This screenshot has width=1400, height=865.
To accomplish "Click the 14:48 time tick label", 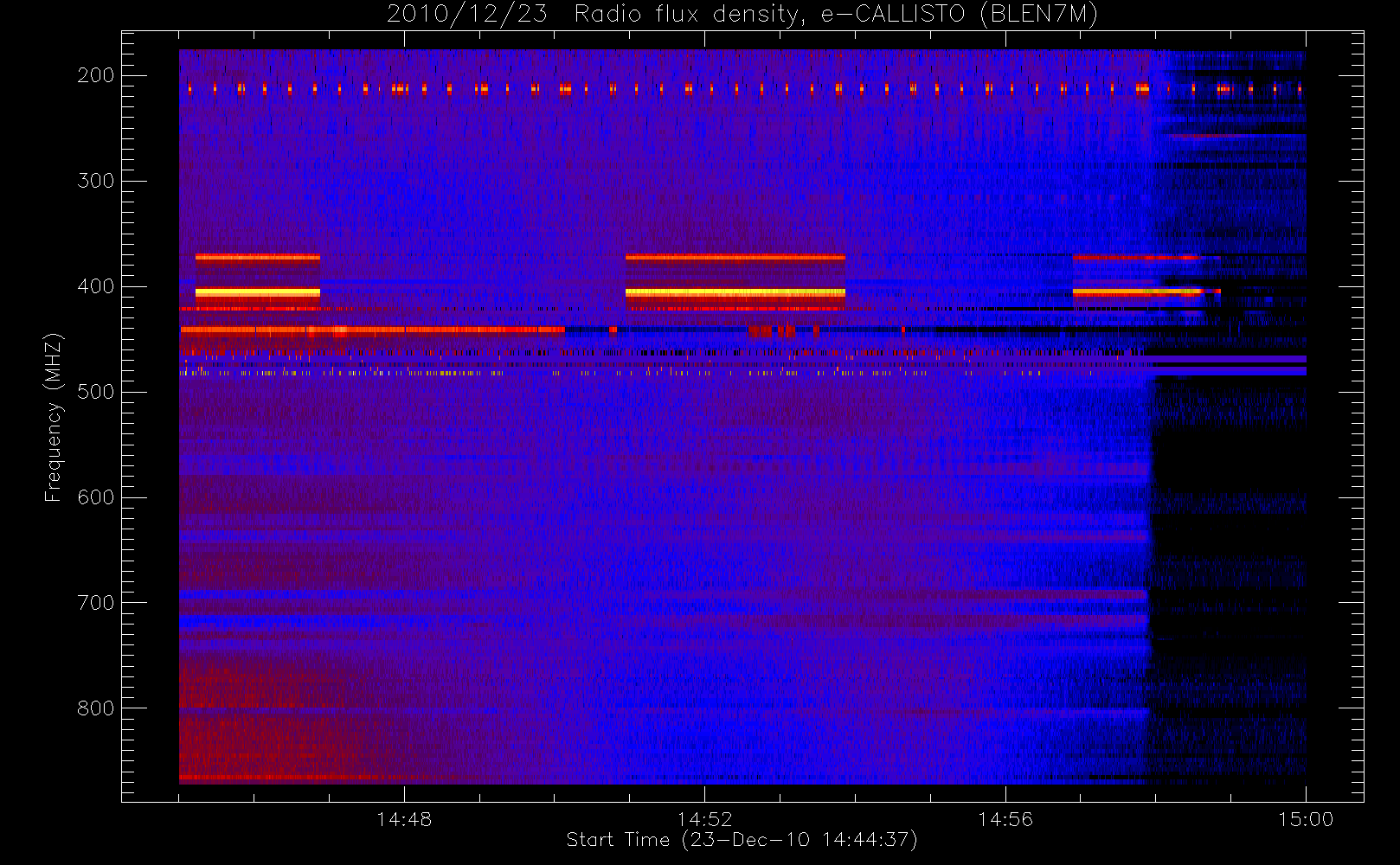I will pyautogui.click(x=404, y=819).
